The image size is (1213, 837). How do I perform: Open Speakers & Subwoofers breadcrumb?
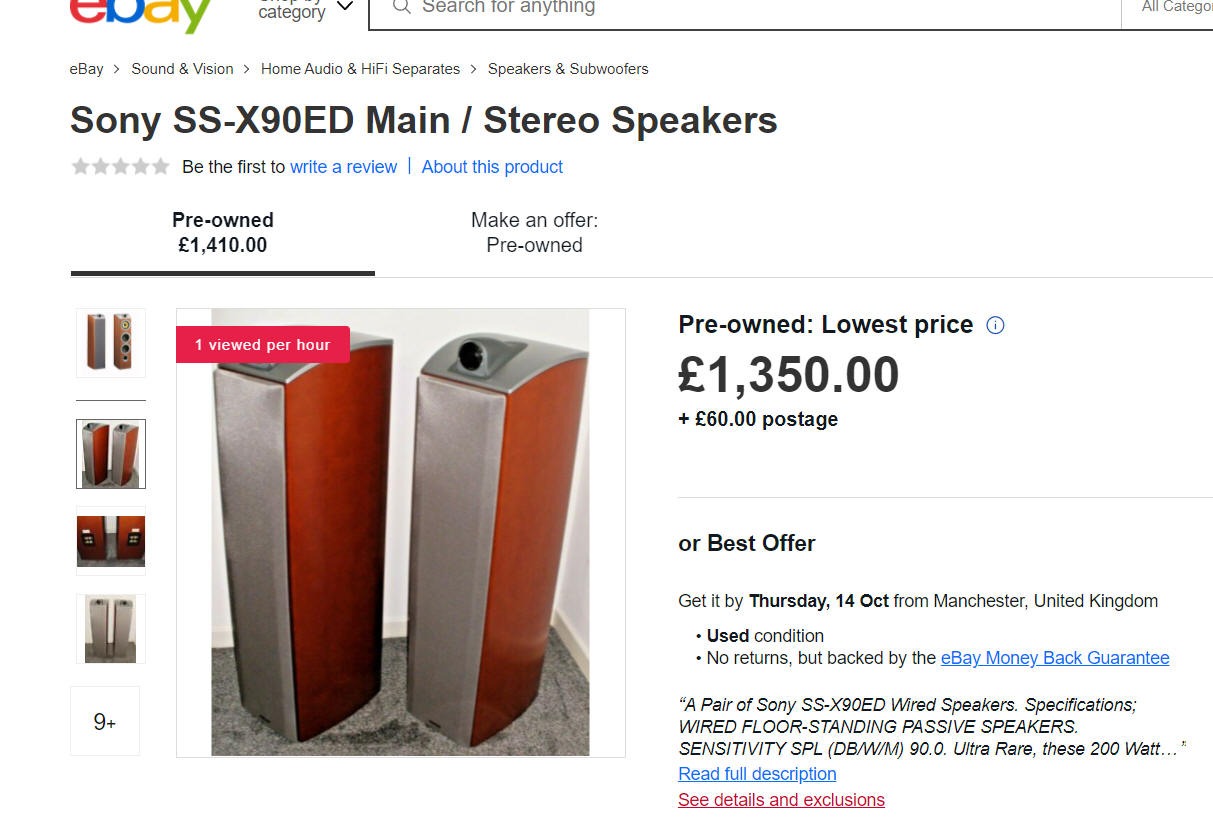click(568, 69)
